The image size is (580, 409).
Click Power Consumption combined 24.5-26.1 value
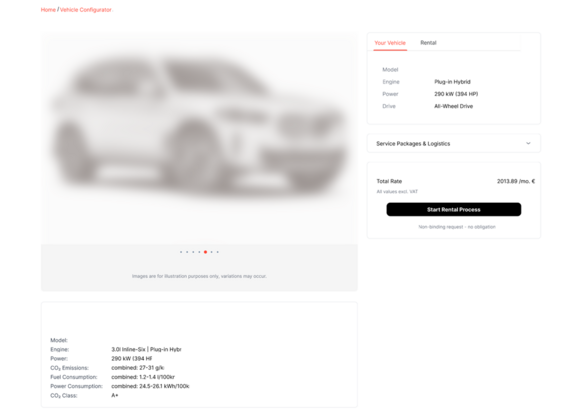(150, 386)
